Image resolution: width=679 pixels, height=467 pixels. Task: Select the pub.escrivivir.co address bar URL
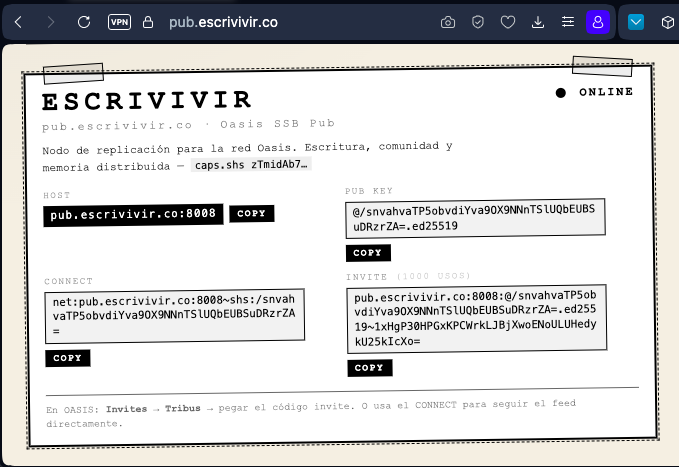[223, 23]
